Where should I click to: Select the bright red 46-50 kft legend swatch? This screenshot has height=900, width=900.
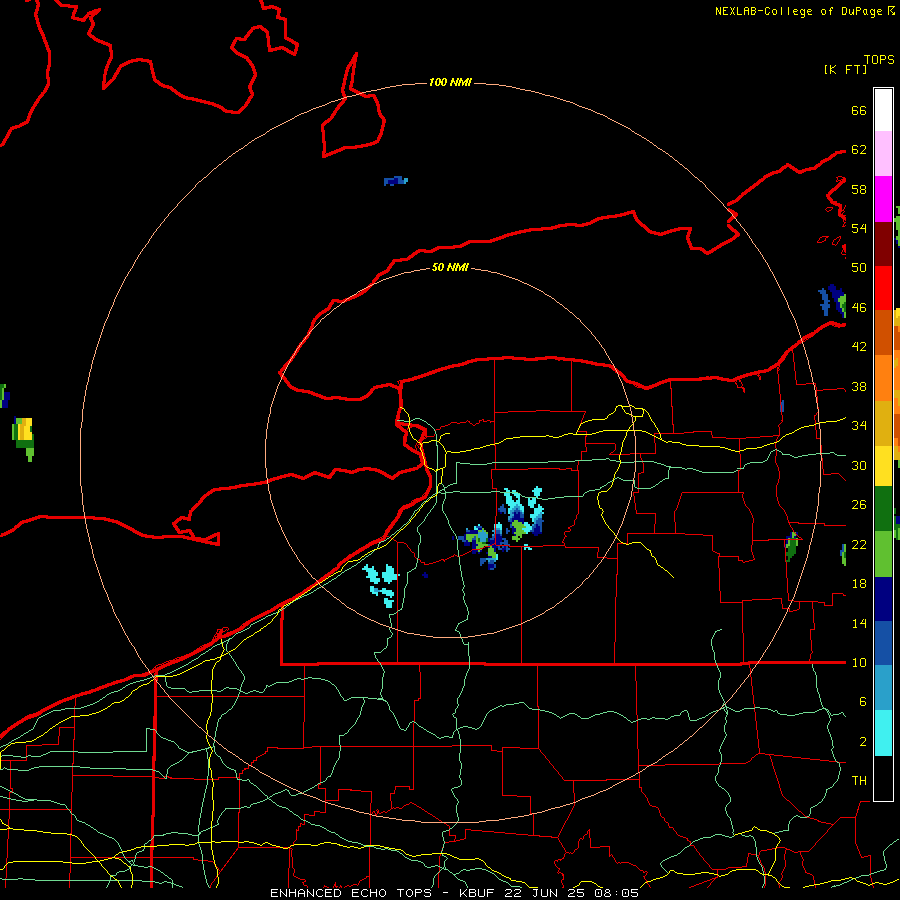(x=883, y=288)
